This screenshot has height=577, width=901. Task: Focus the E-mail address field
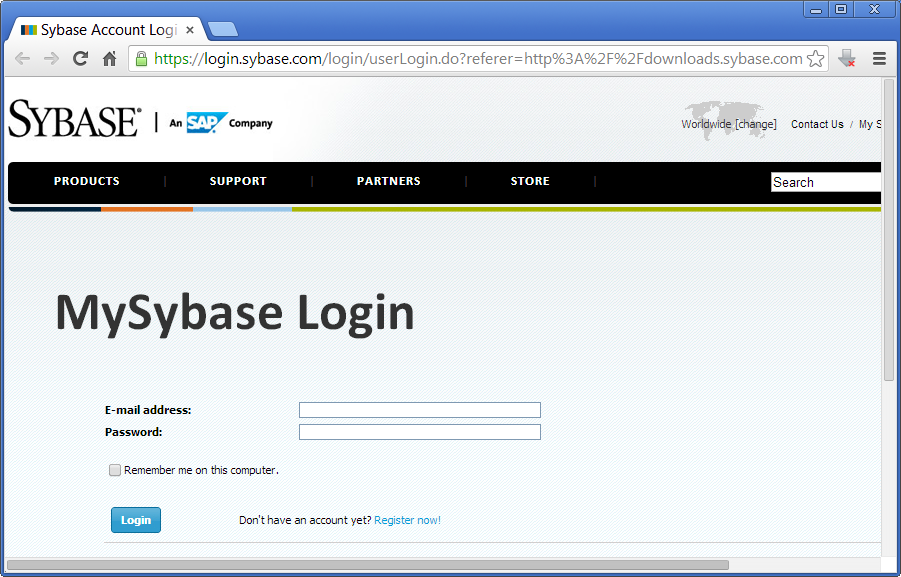pyautogui.click(x=419, y=410)
